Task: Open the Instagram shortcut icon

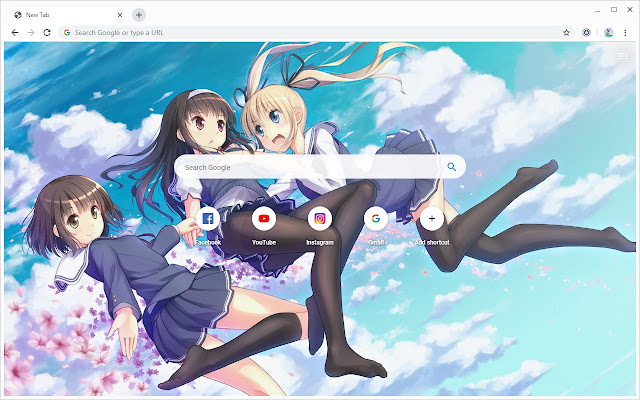Action: pos(320,219)
